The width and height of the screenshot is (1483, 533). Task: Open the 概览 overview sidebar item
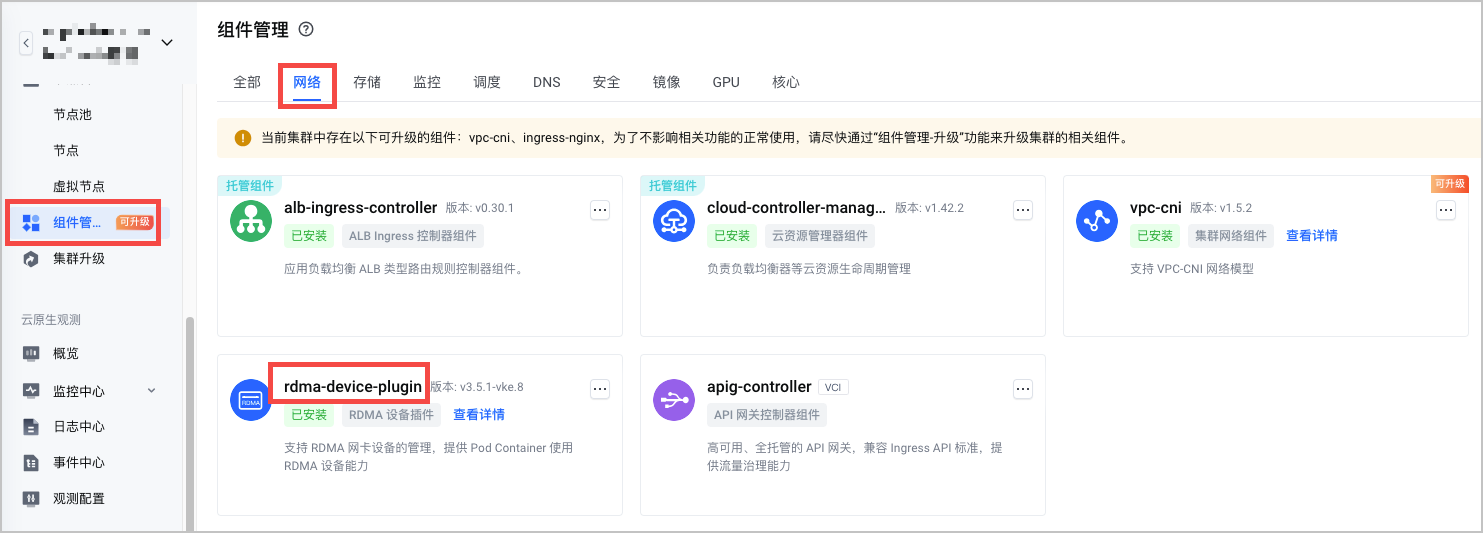click(x=65, y=354)
